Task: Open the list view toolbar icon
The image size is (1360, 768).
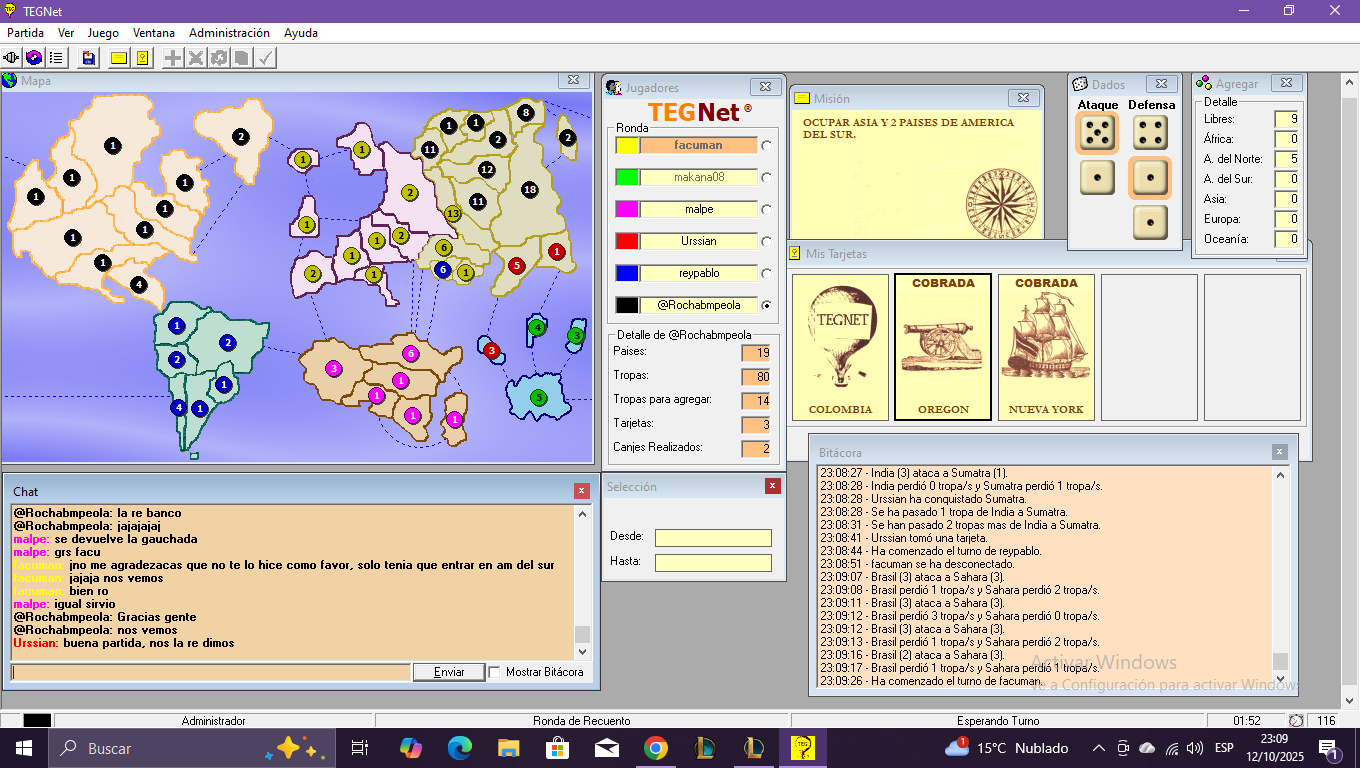Action: [56, 58]
